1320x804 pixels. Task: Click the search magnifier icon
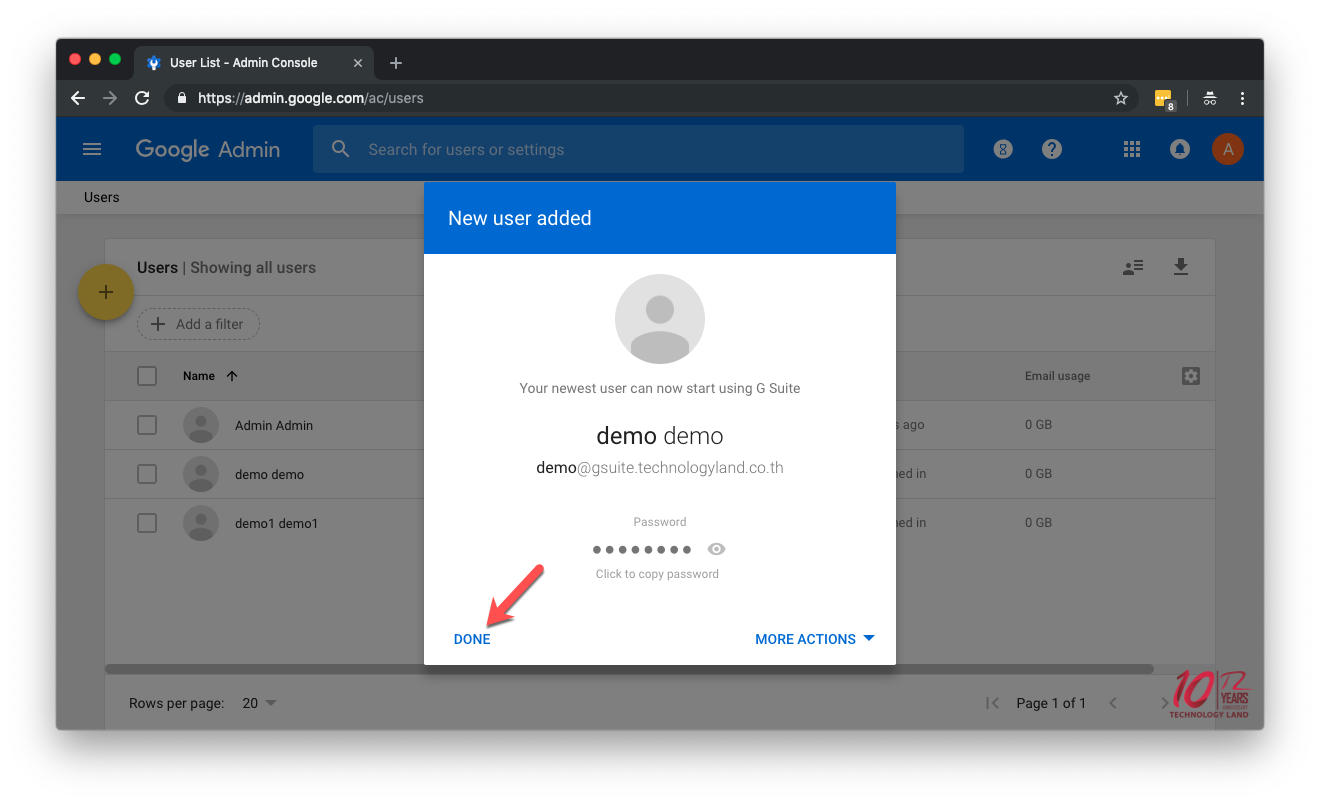point(341,149)
